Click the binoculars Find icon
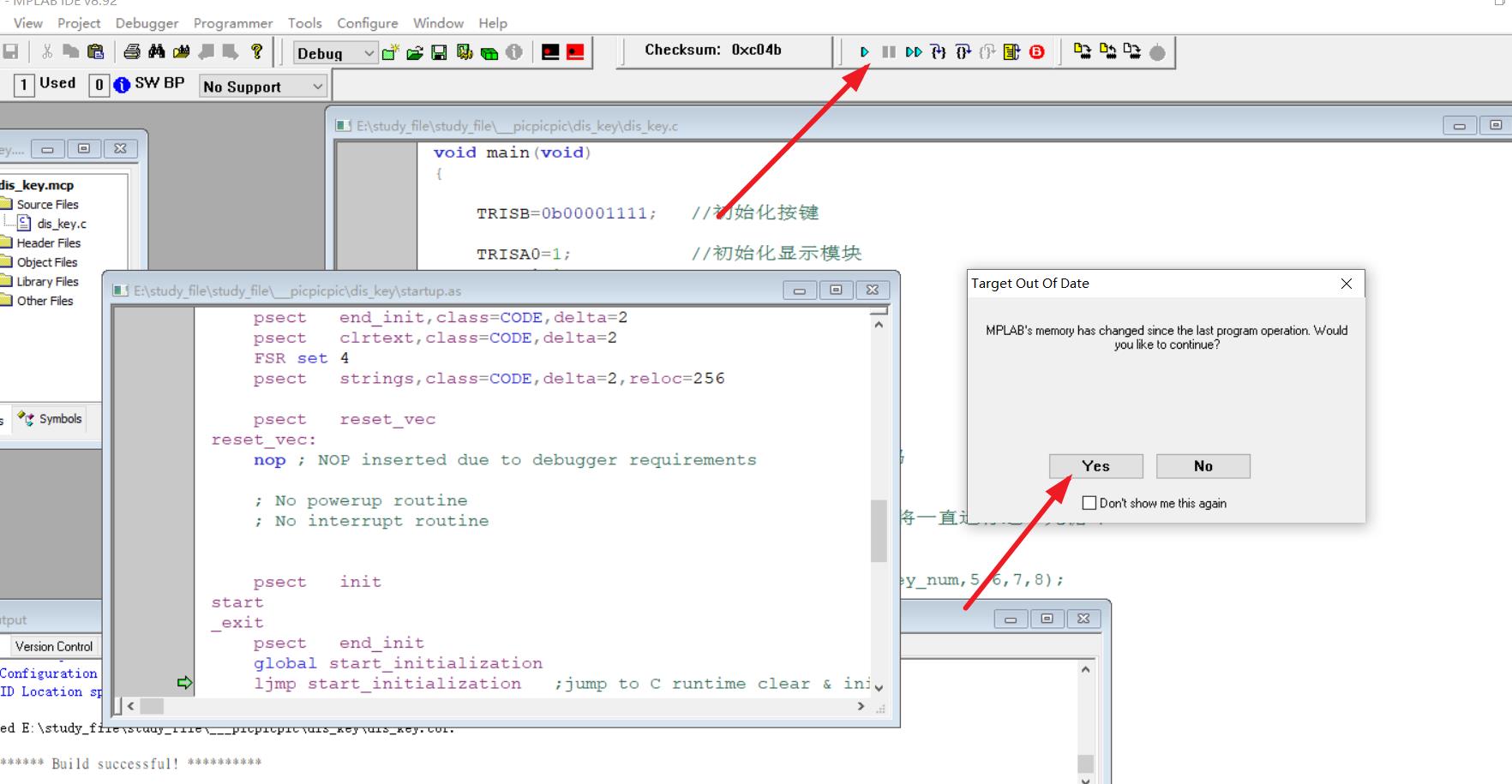The height and width of the screenshot is (784, 1512). [157, 52]
